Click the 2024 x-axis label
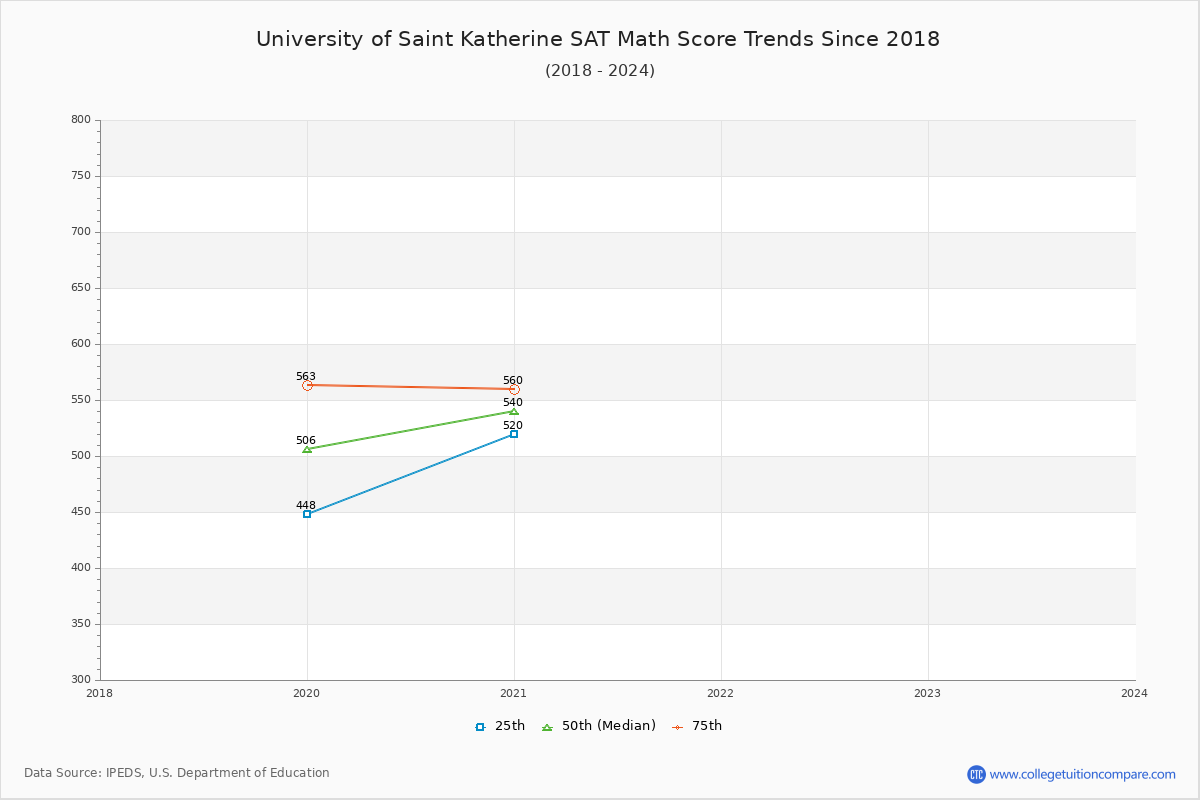The image size is (1200, 800). 1135,693
